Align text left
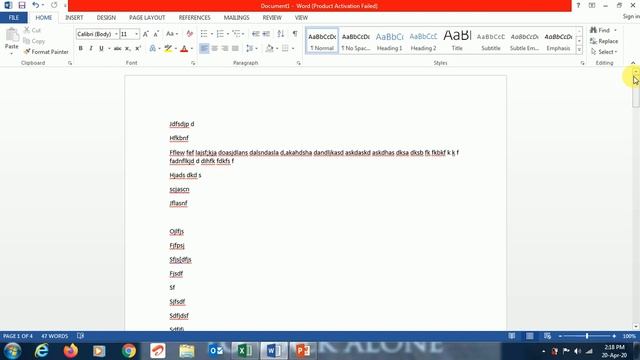This screenshot has width=640, height=360. point(204,49)
